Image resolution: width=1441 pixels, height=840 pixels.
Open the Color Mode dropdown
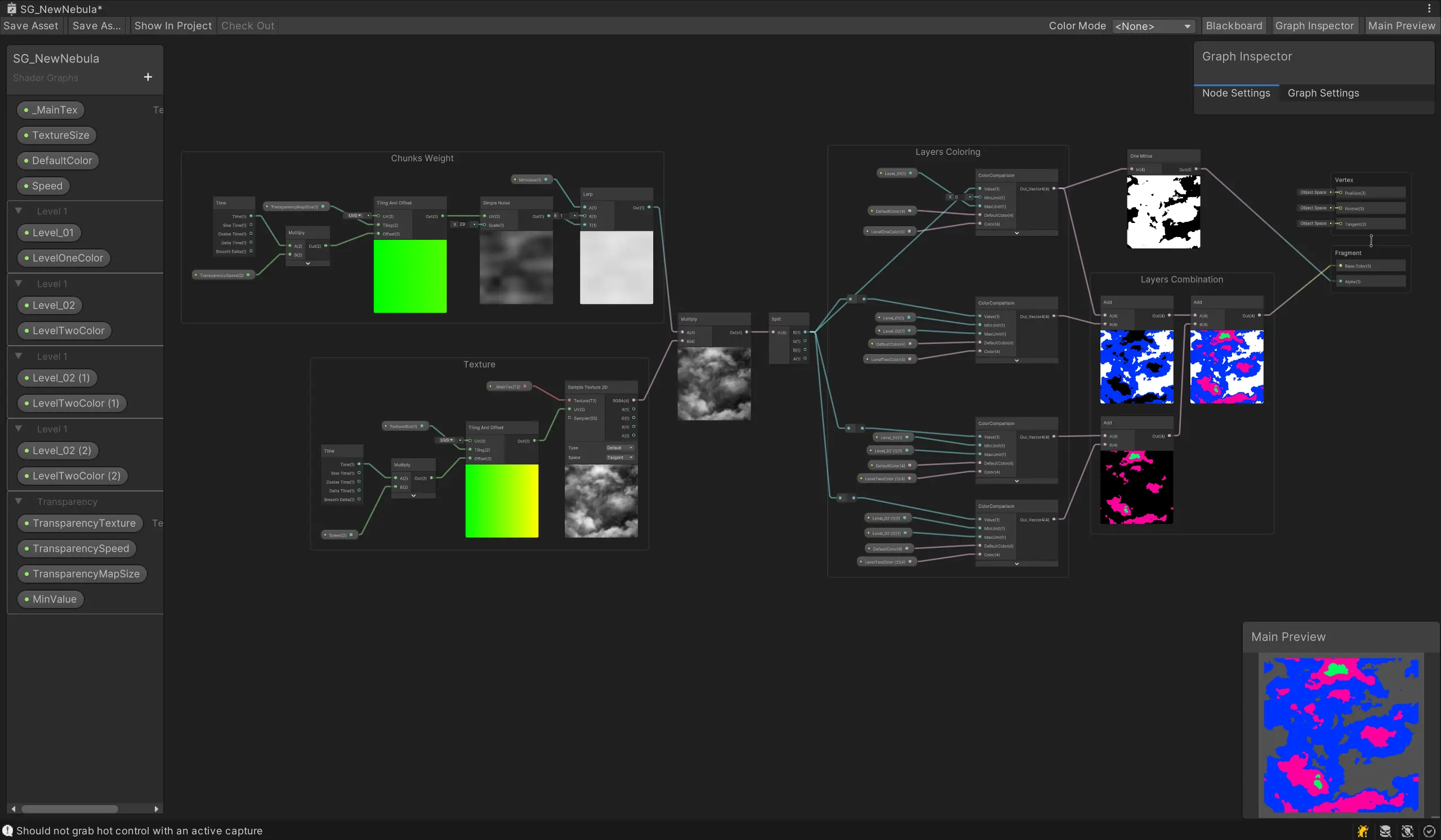1153,26
